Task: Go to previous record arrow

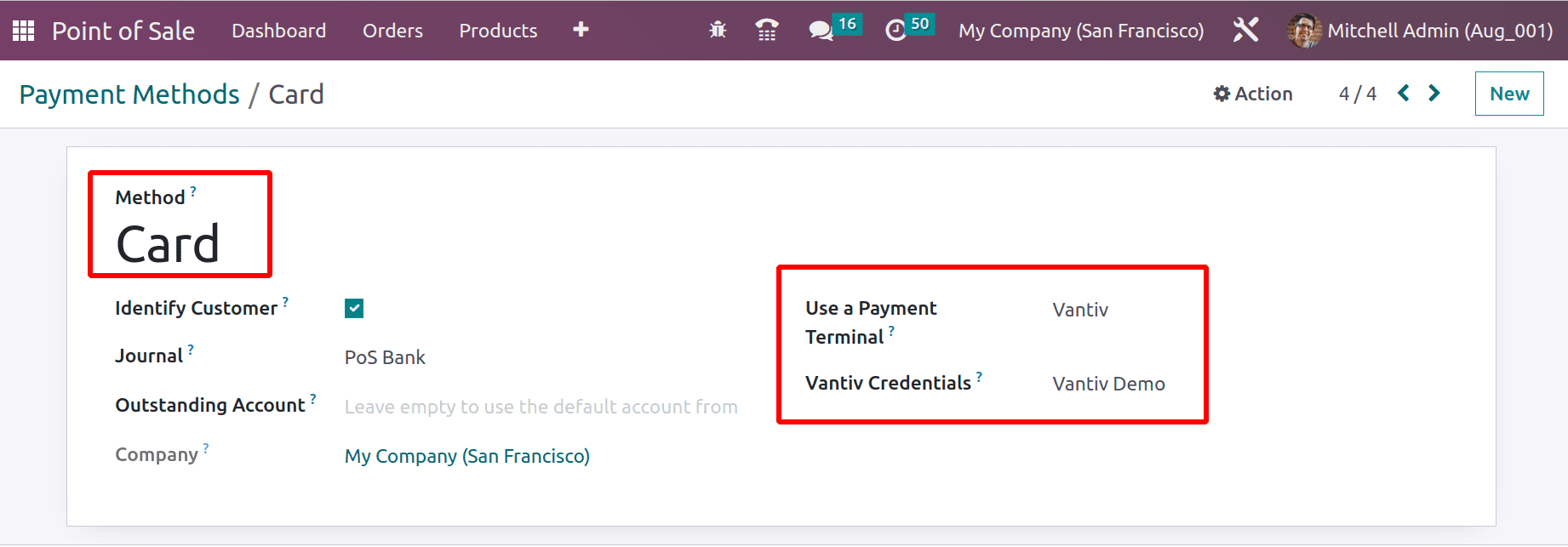Action: (x=1404, y=94)
